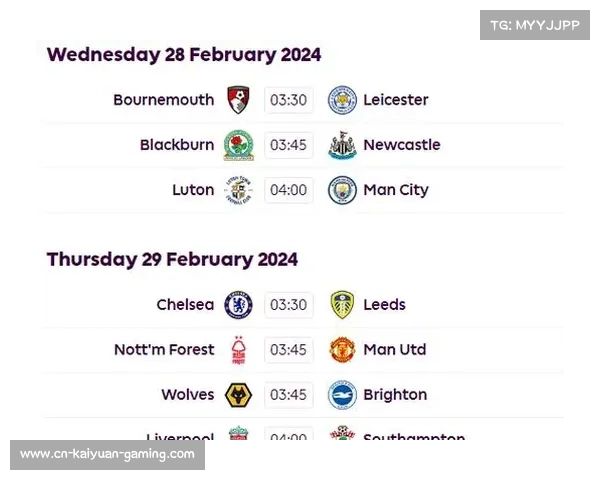Select the Wolves badge
Viewport: 600px width, 480px height.
point(238,395)
